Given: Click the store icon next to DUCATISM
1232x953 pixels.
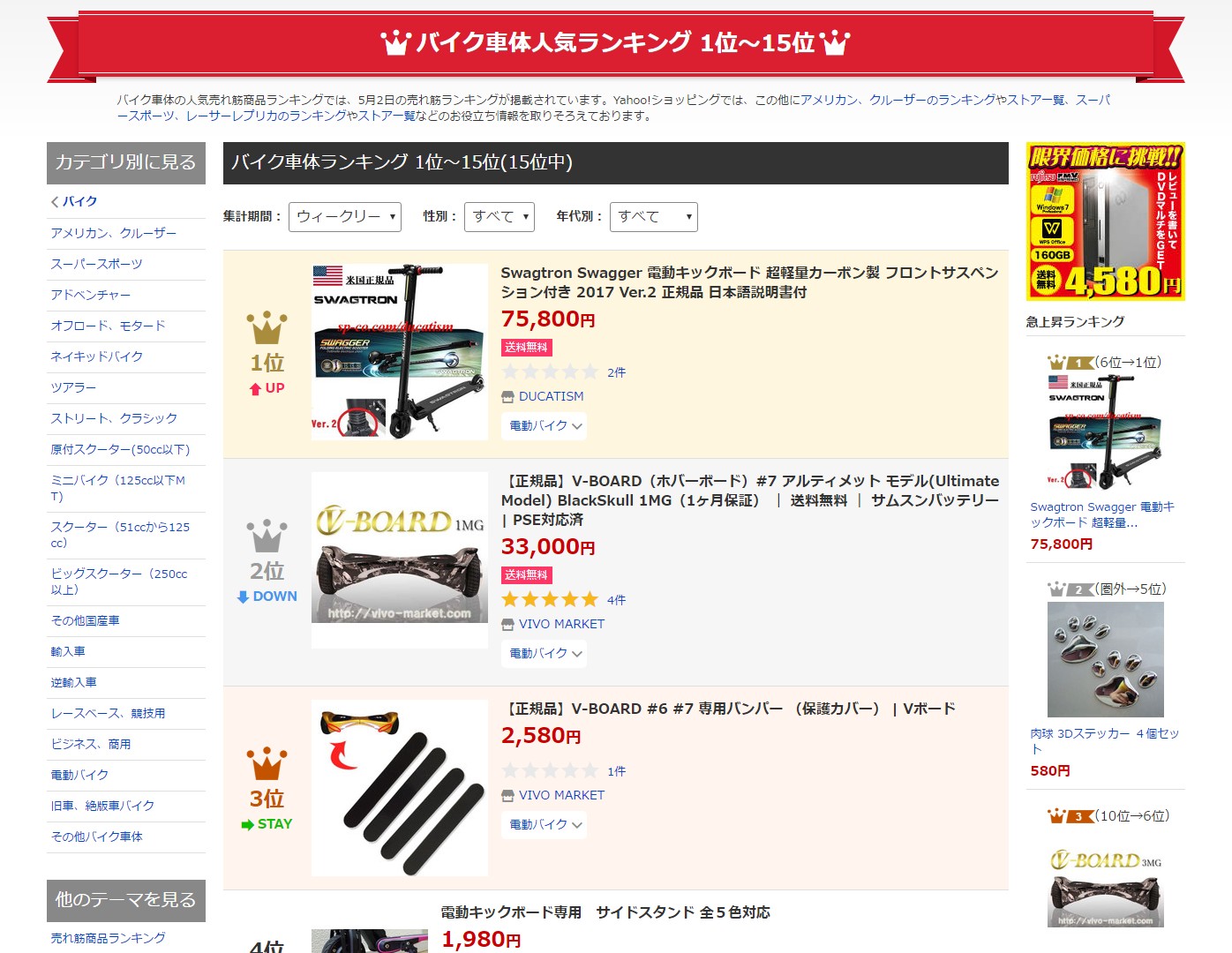Looking at the screenshot, I should tap(507, 397).
